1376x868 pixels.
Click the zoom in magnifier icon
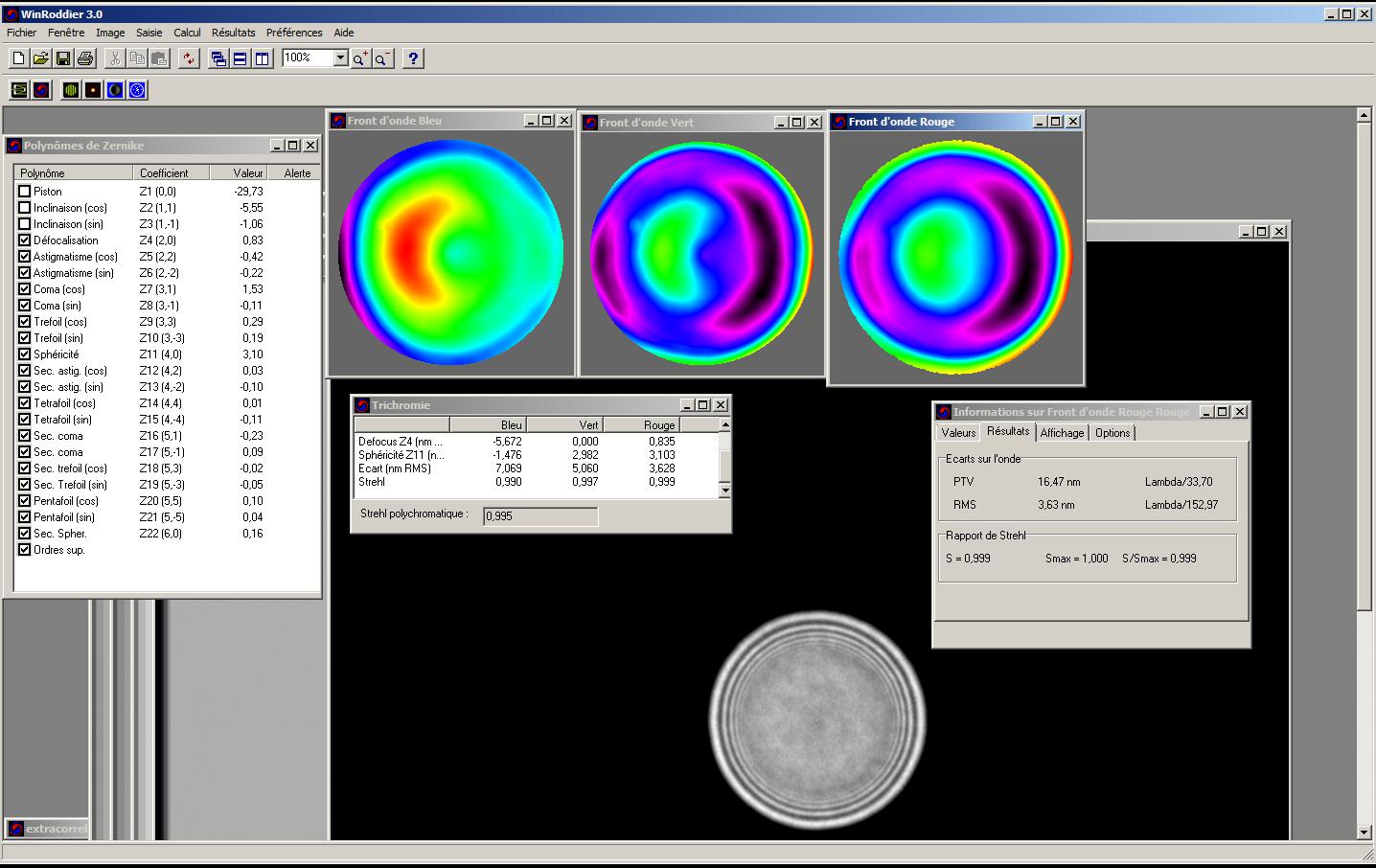point(359,58)
